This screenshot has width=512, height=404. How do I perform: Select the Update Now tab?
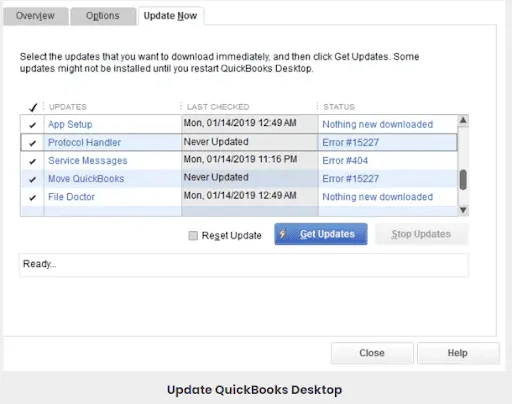(x=170, y=16)
